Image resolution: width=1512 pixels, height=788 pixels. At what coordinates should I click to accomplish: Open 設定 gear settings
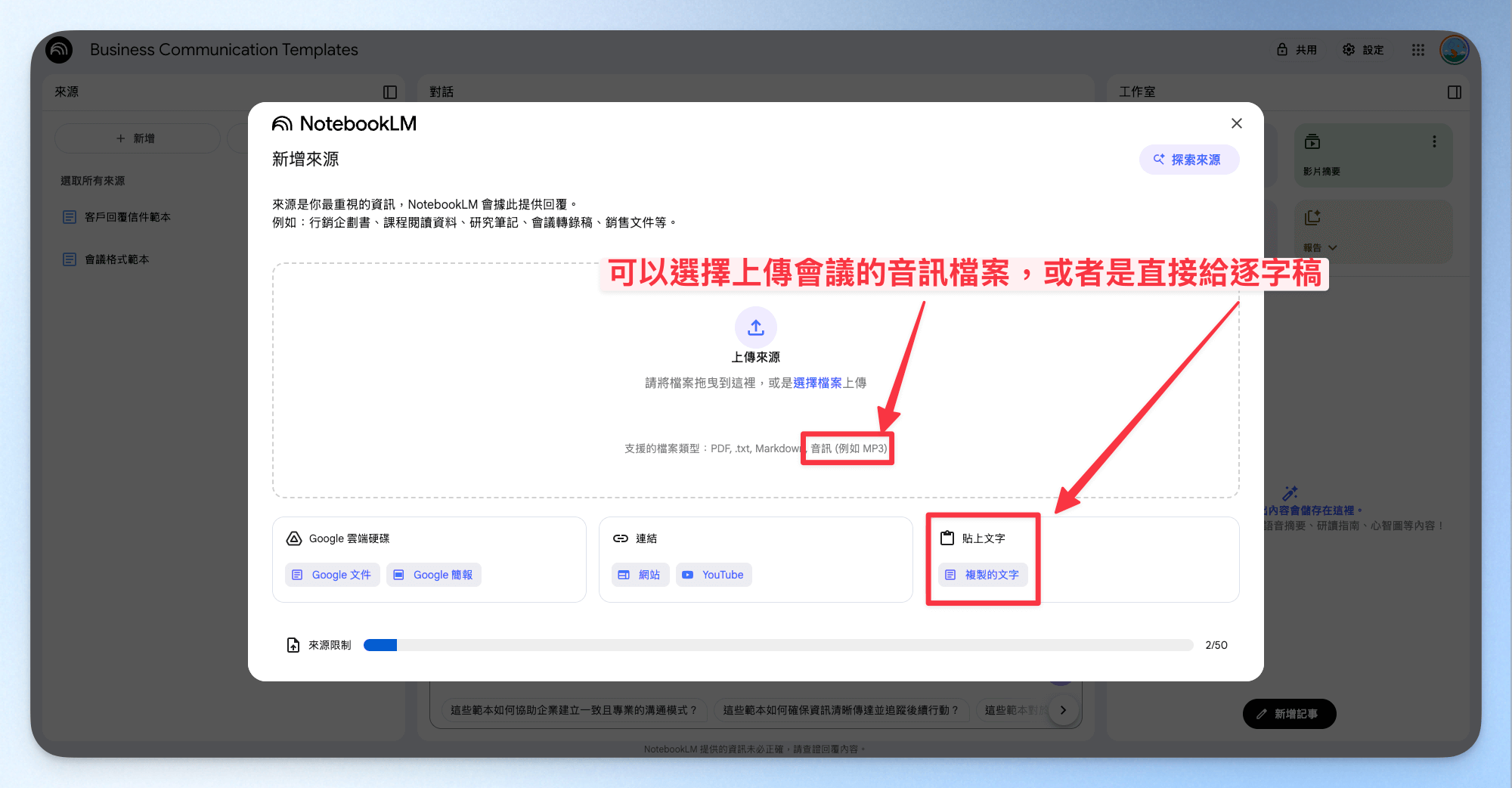click(x=1363, y=50)
